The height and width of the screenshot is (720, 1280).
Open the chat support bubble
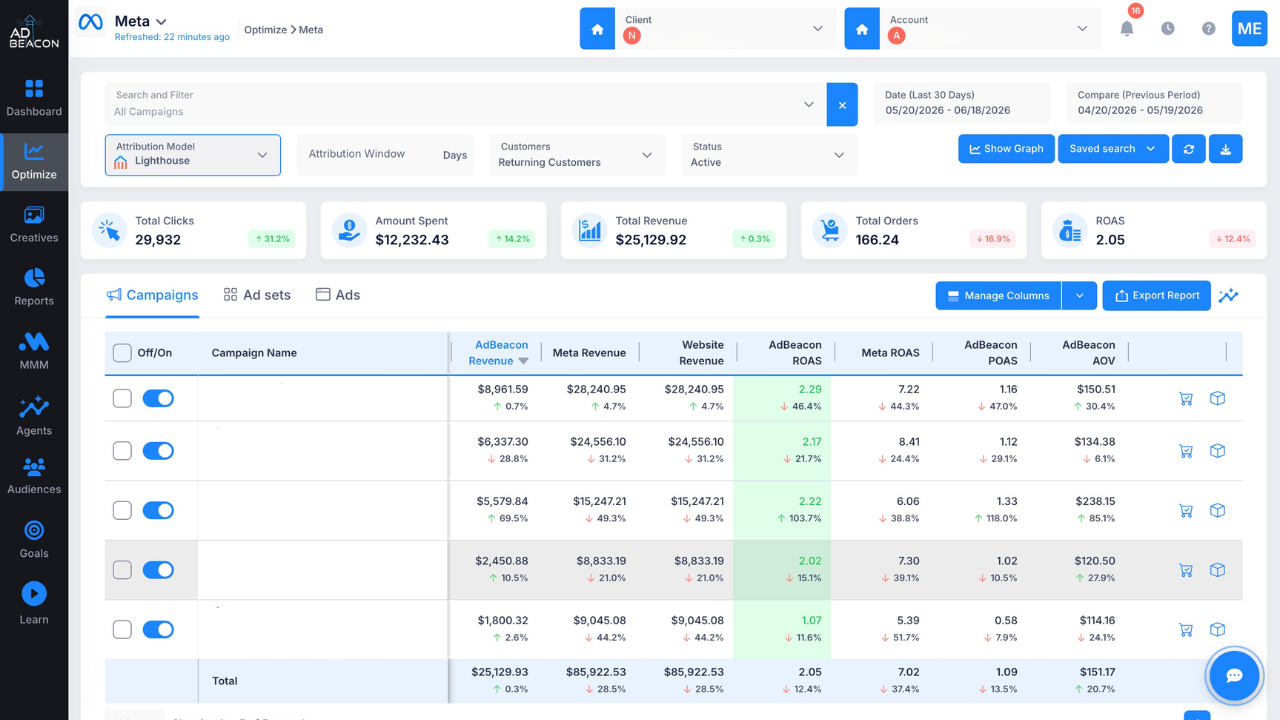click(1234, 676)
